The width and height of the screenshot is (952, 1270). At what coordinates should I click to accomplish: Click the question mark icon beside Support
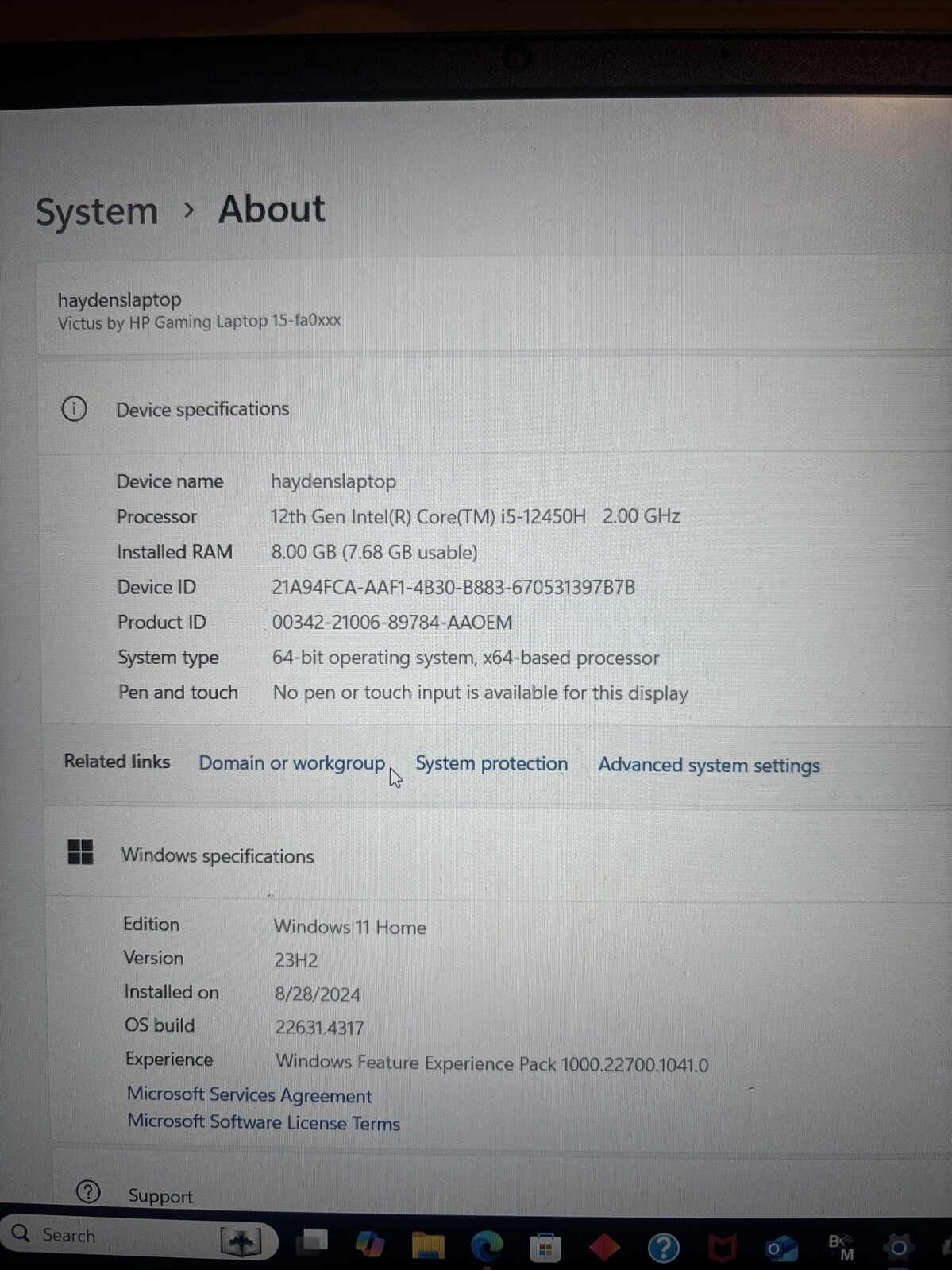click(x=88, y=1191)
